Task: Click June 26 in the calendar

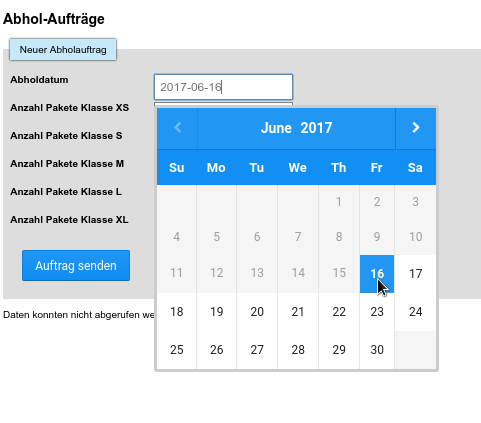Action: [x=217, y=350]
